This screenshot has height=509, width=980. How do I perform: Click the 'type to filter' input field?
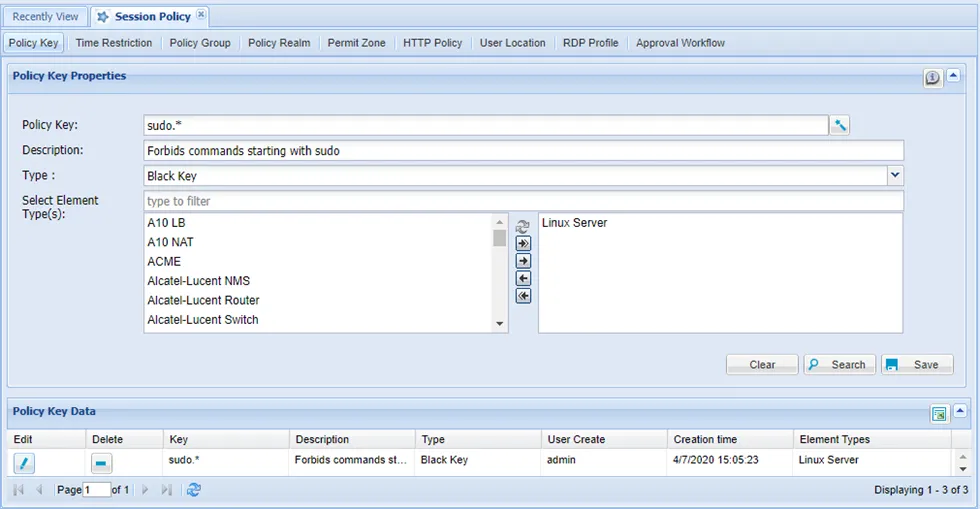pos(523,201)
